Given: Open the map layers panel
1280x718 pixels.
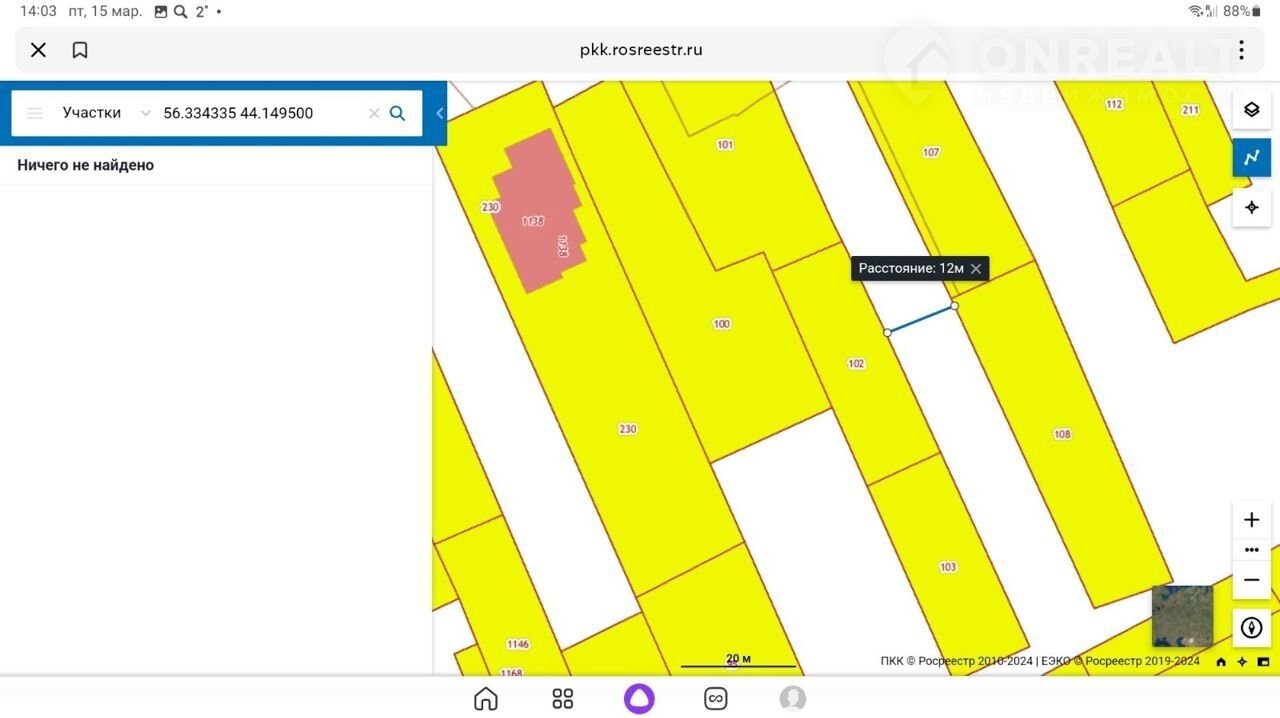Looking at the screenshot, I should pos(1251,110).
